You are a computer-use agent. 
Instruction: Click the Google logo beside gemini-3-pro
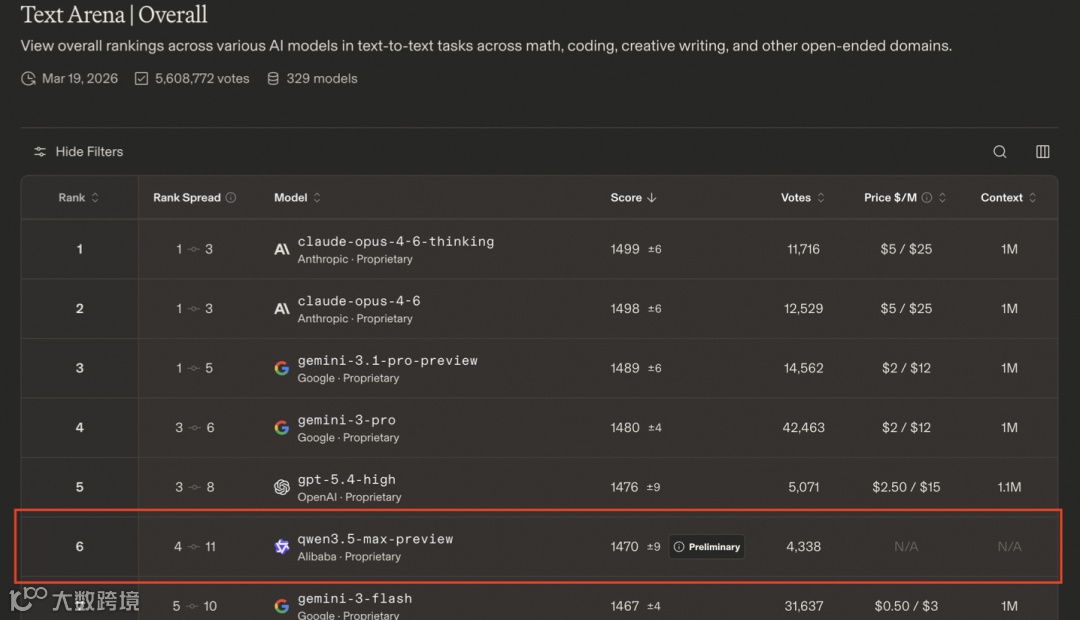[x=282, y=428]
